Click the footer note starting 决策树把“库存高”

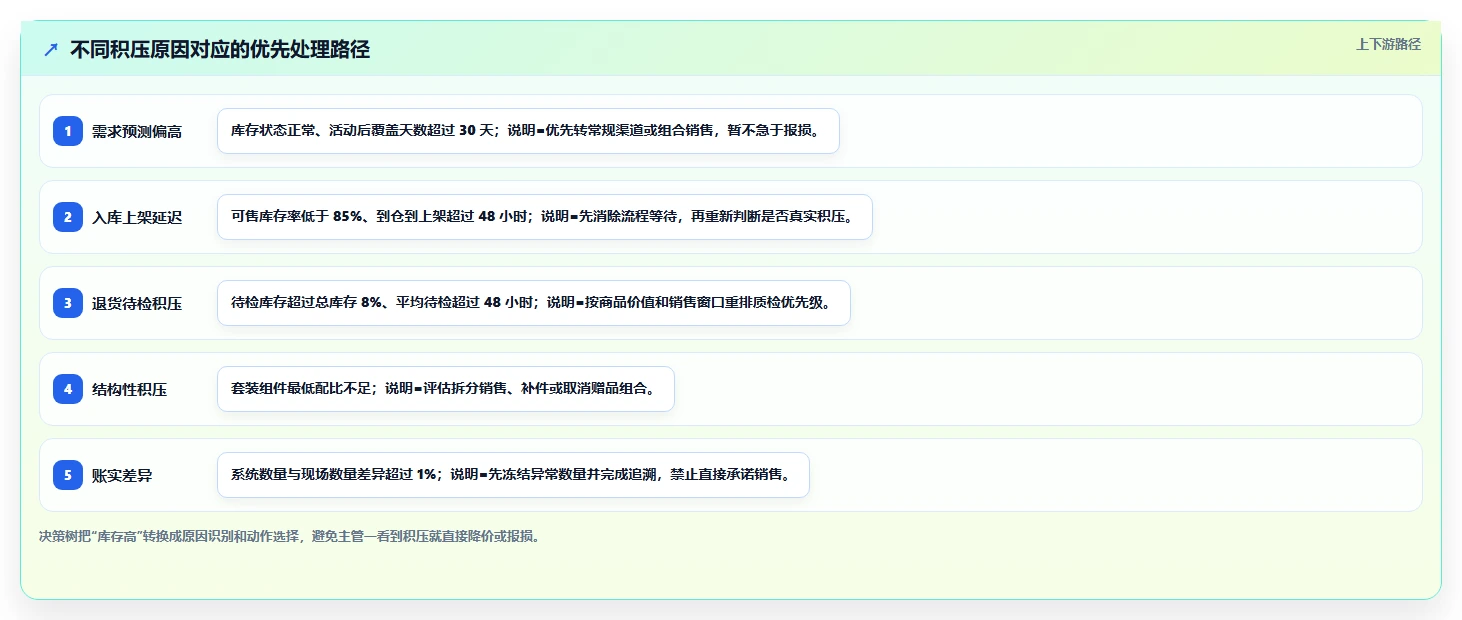pyautogui.click(x=290, y=536)
